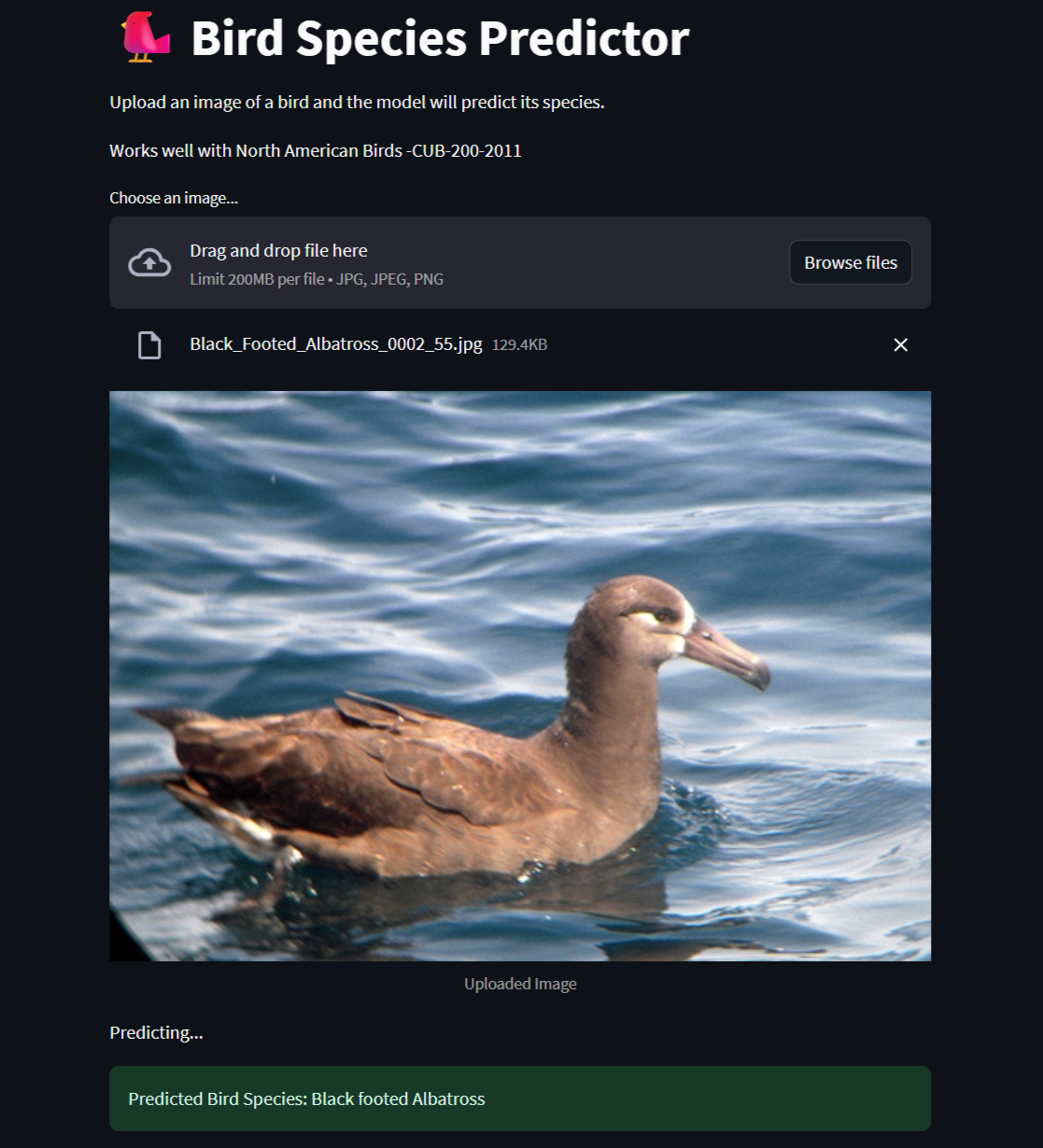Click the albatross's beak in the image
Image resolution: width=1043 pixels, height=1148 pixels.
(726, 655)
